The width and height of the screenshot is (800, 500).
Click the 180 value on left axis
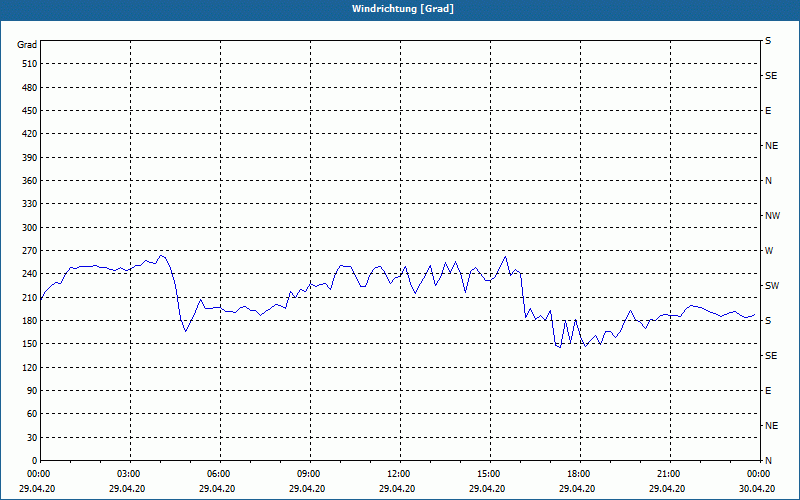[x=30, y=320]
